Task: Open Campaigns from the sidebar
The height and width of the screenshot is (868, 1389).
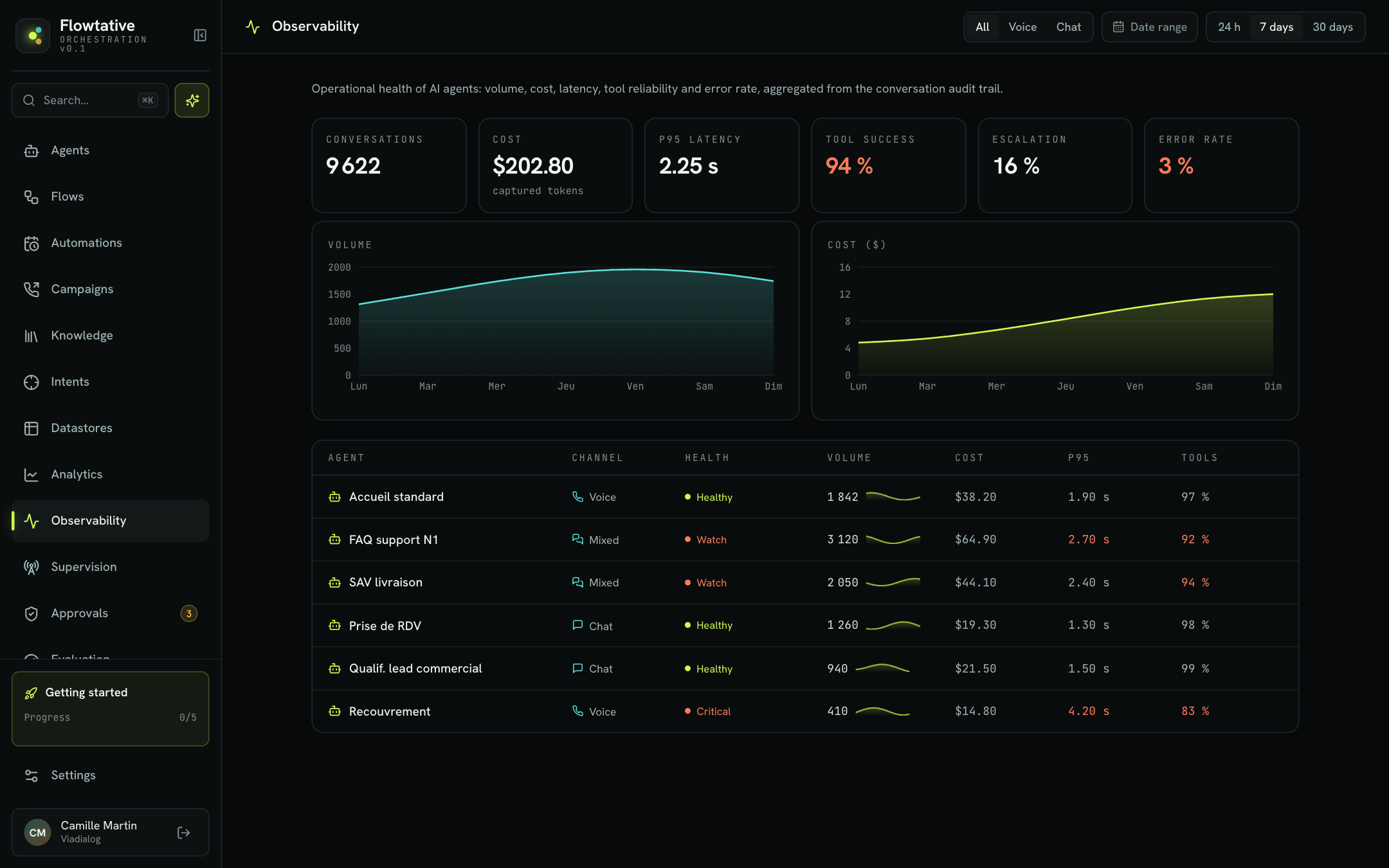Action: pyautogui.click(x=110, y=289)
